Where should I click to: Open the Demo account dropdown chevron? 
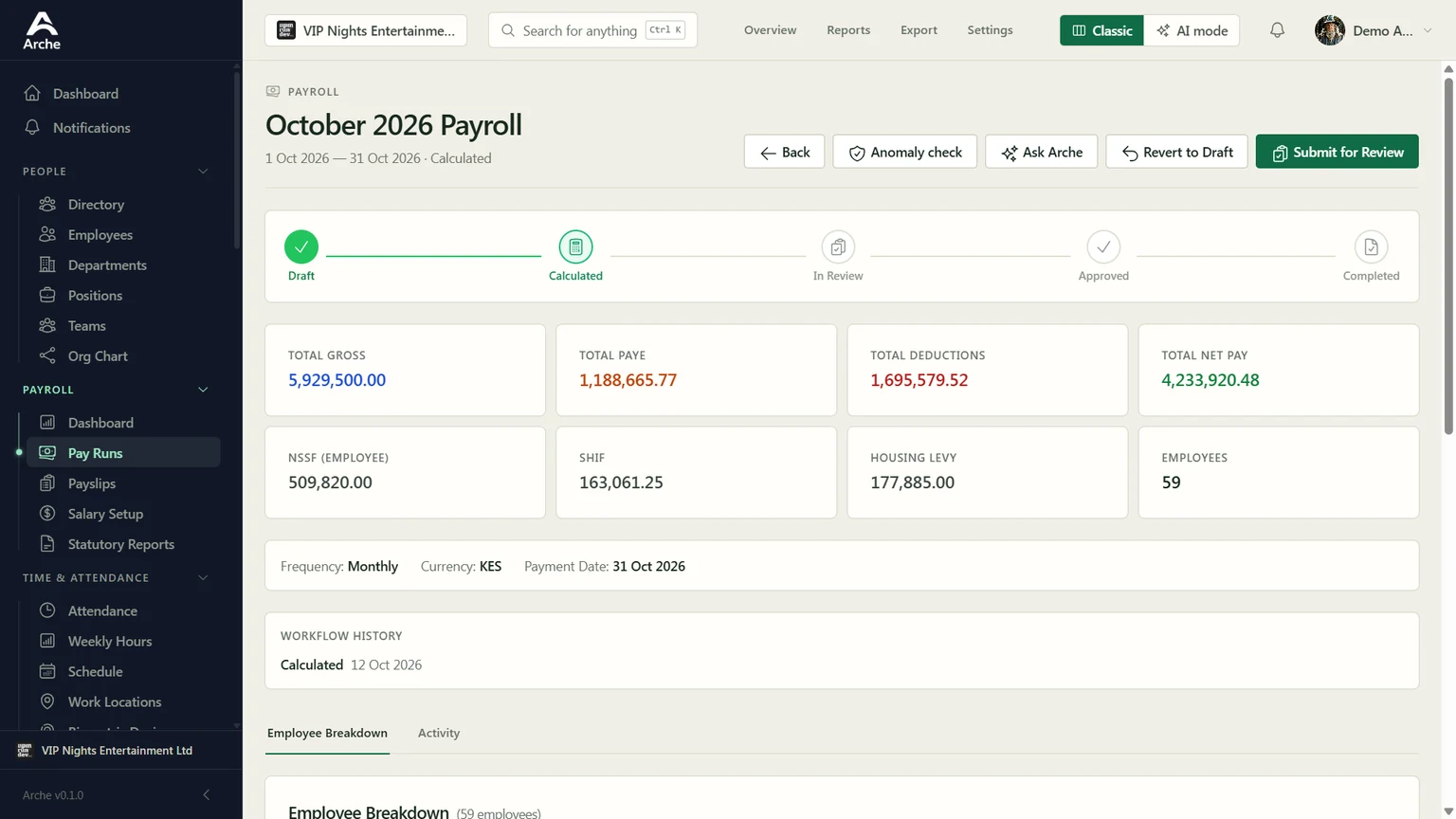click(x=1428, y=30)
